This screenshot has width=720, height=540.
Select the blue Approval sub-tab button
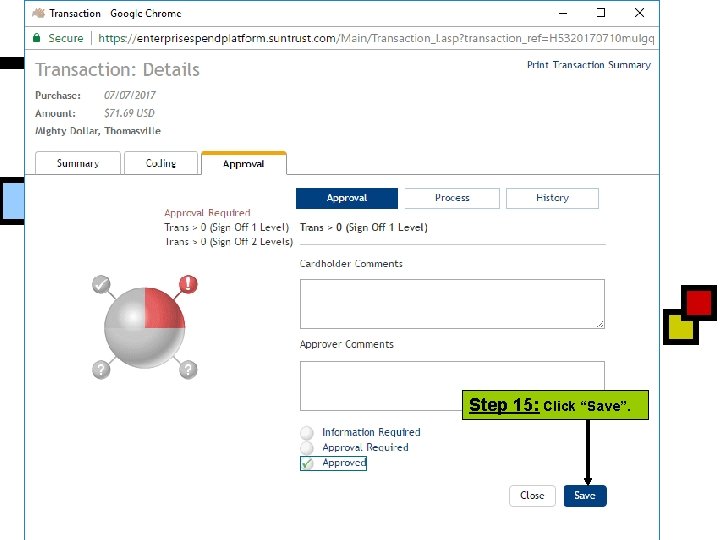[347, 198]
